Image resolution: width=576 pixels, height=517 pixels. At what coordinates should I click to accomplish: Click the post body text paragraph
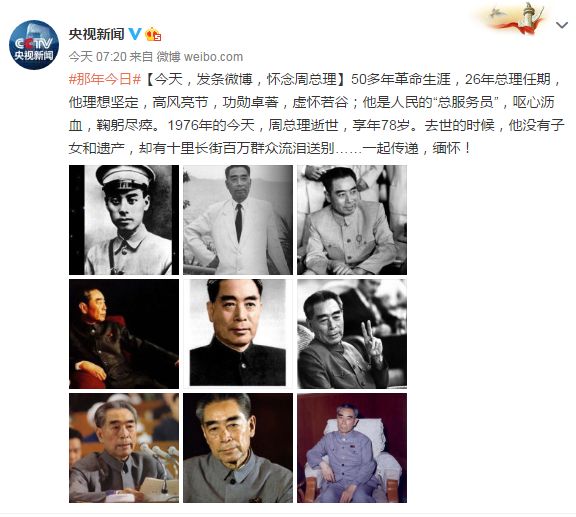point(316,114)
